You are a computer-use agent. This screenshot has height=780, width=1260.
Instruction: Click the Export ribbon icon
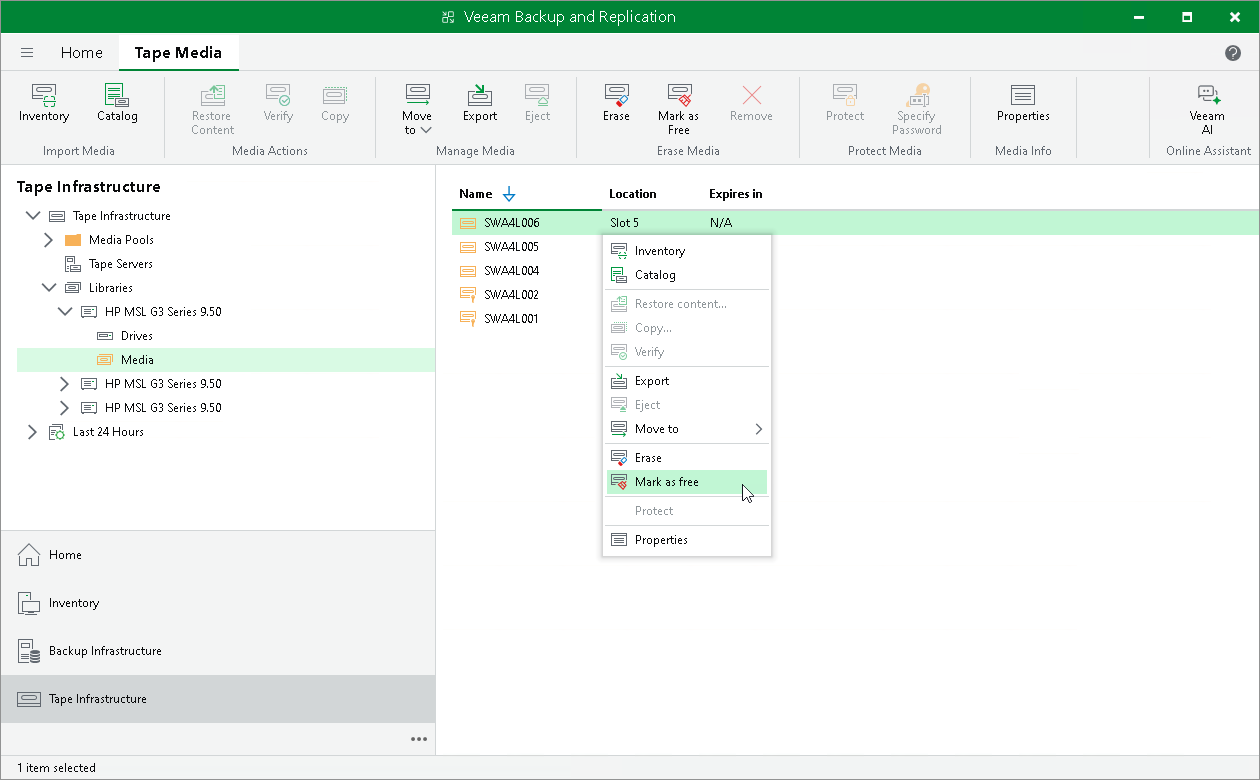pos(480,104)
